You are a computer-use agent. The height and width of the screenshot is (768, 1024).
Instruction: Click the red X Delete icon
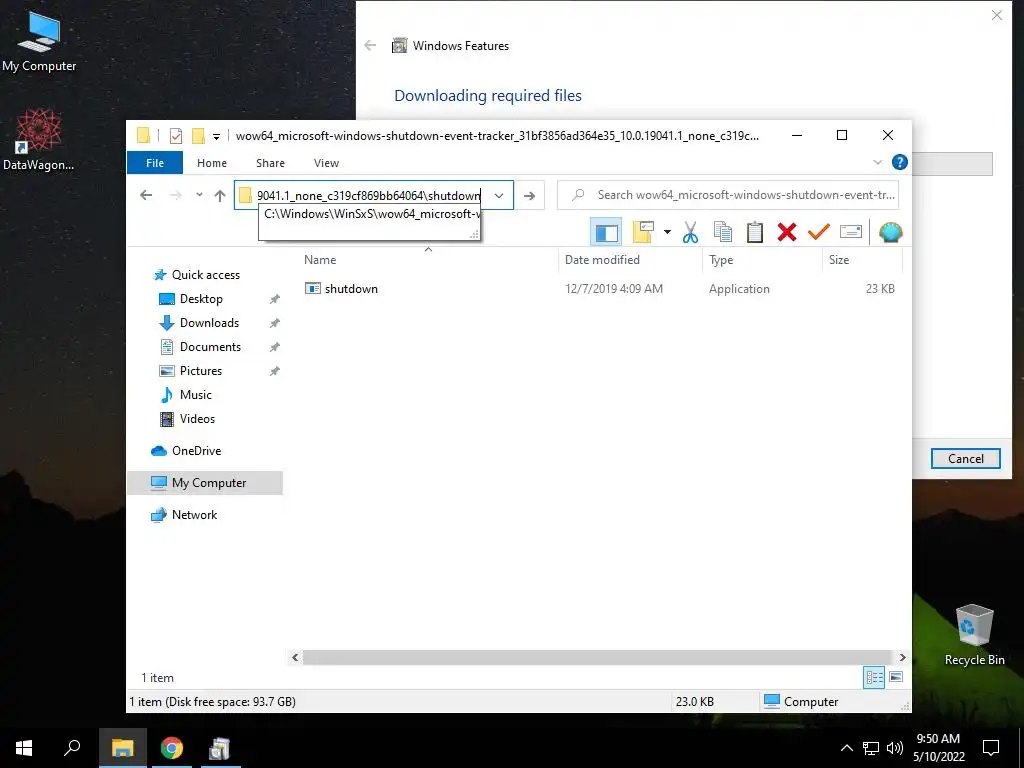point(787,232)
